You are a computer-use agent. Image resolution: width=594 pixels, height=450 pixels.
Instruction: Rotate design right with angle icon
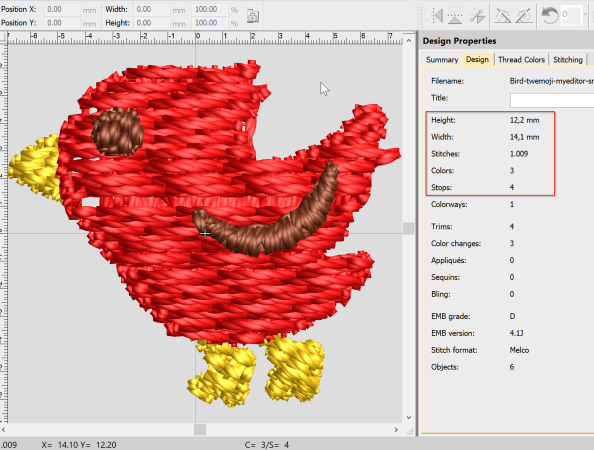pos(524,16)
